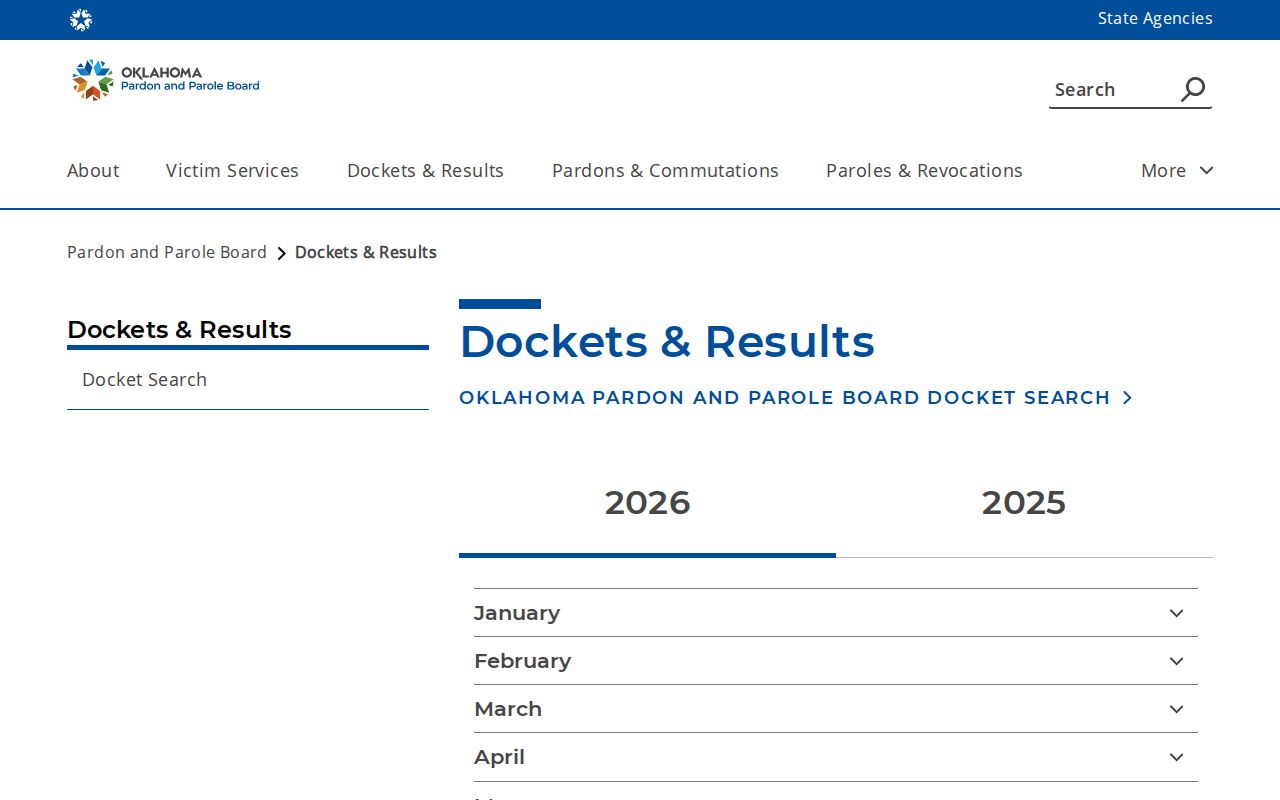Expand the More navigation dropdown

coord(1177,171)
